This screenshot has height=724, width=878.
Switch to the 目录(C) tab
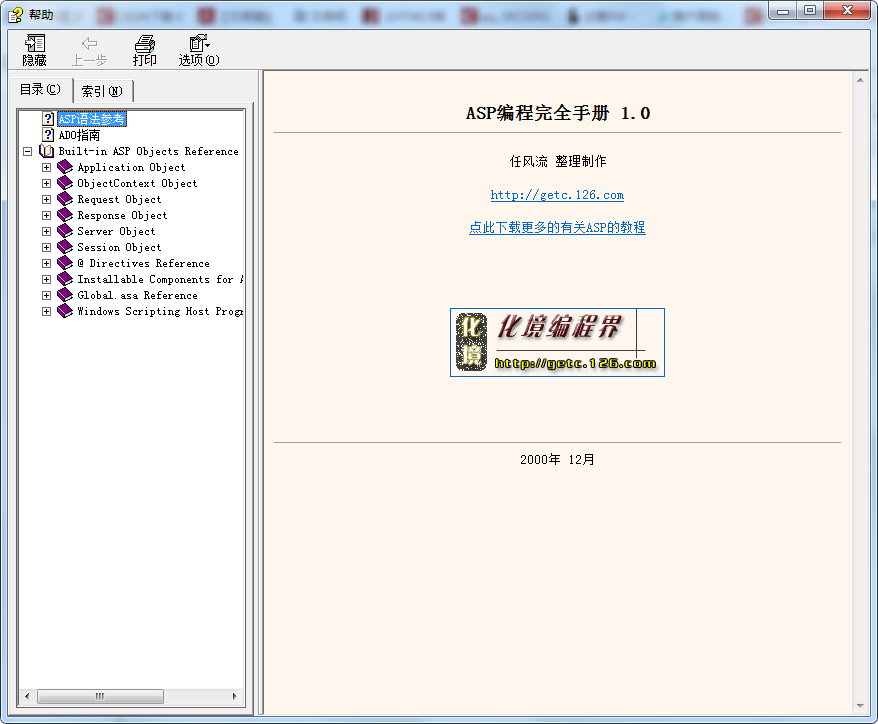point(38,89)
